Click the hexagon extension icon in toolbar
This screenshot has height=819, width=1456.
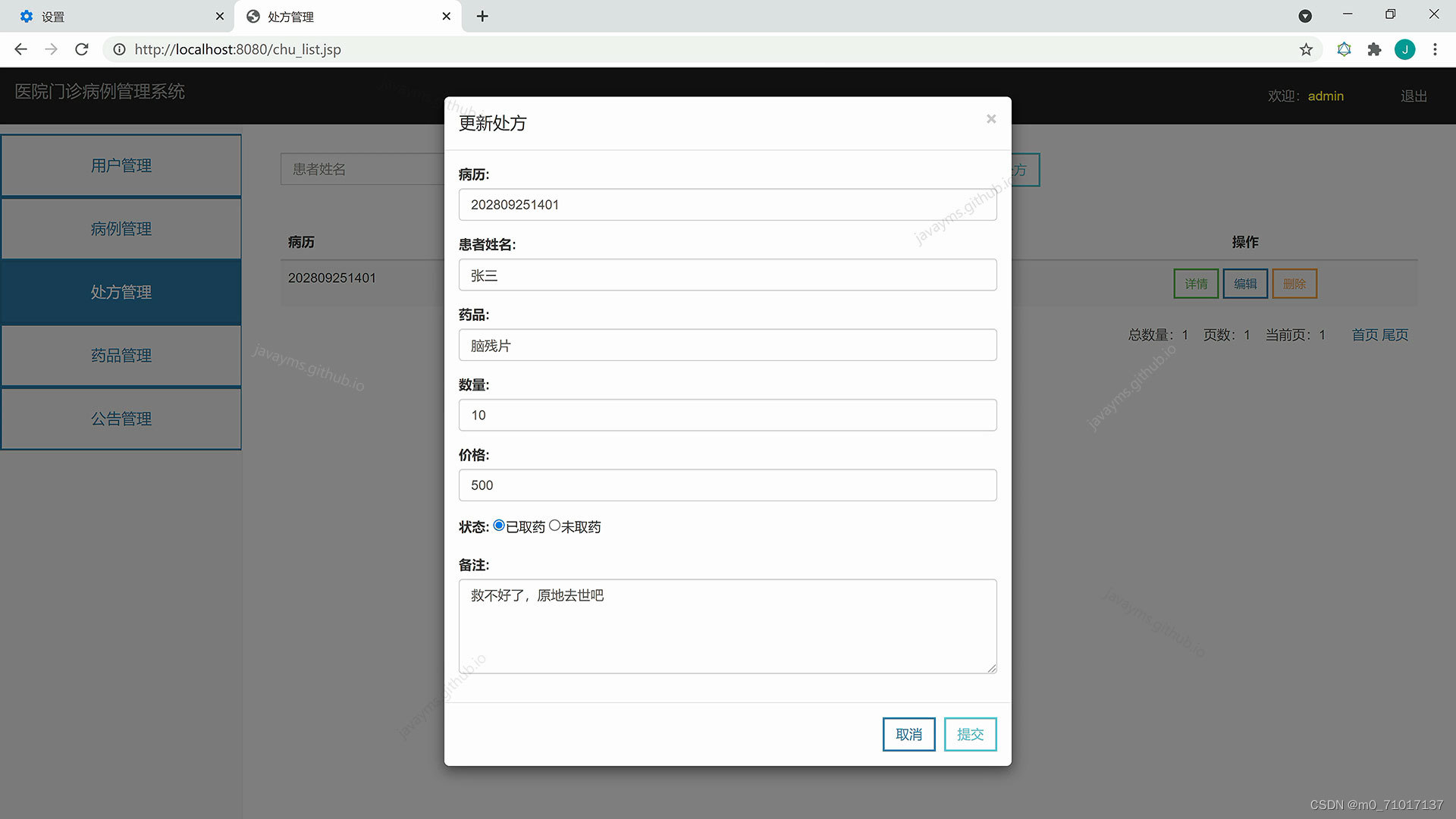coord(1344,49)
